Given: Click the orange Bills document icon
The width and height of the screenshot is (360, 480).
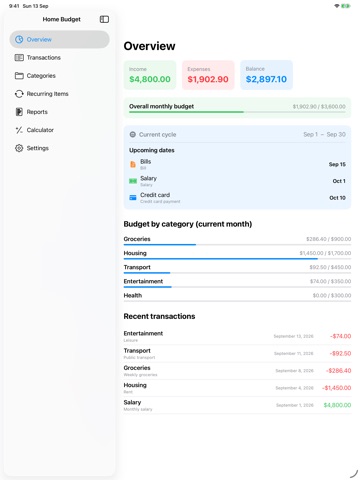Looking at the screenshot, I should click(x=133, y=164).
